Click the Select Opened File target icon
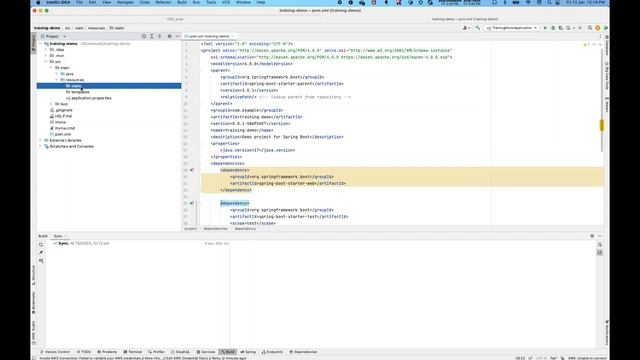 [144, 36]
